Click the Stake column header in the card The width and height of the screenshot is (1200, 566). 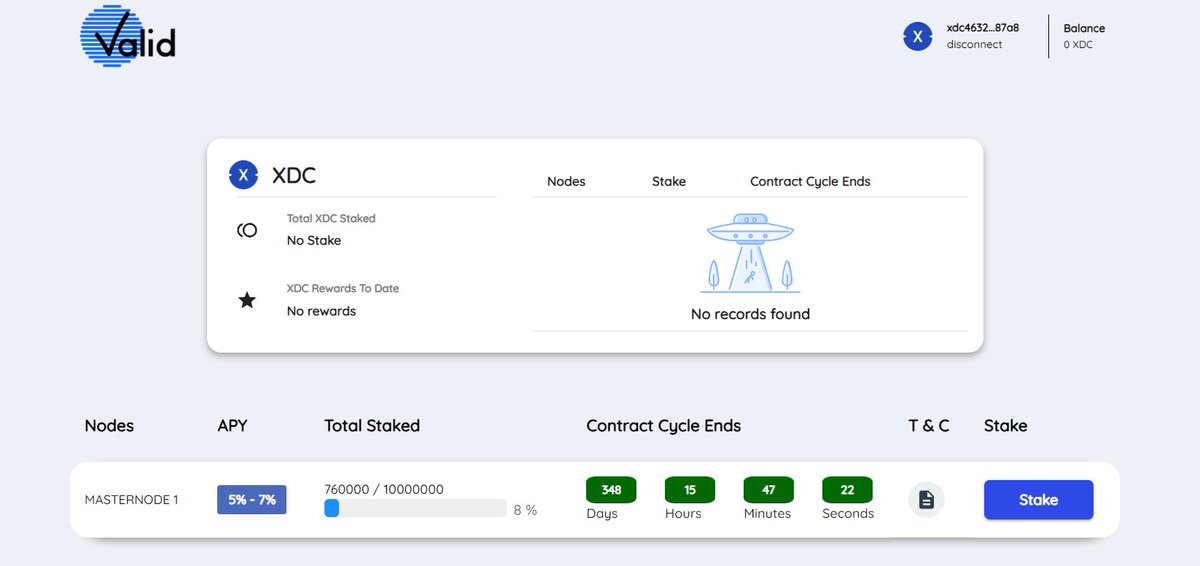(x=669, y=181)
